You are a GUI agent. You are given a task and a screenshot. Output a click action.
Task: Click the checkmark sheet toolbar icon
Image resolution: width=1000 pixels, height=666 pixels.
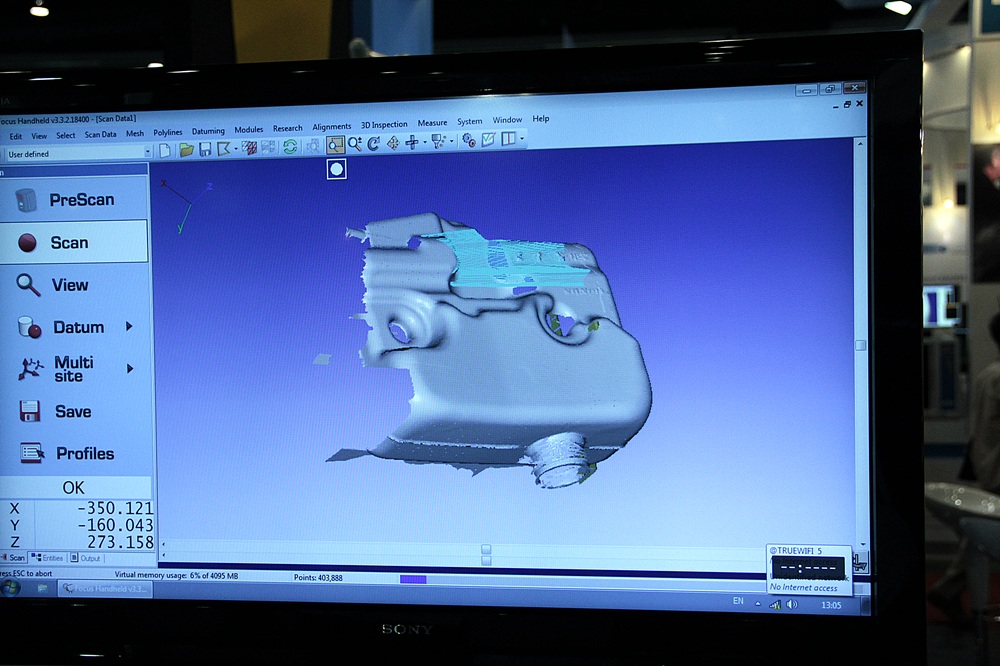click(489, 139)
